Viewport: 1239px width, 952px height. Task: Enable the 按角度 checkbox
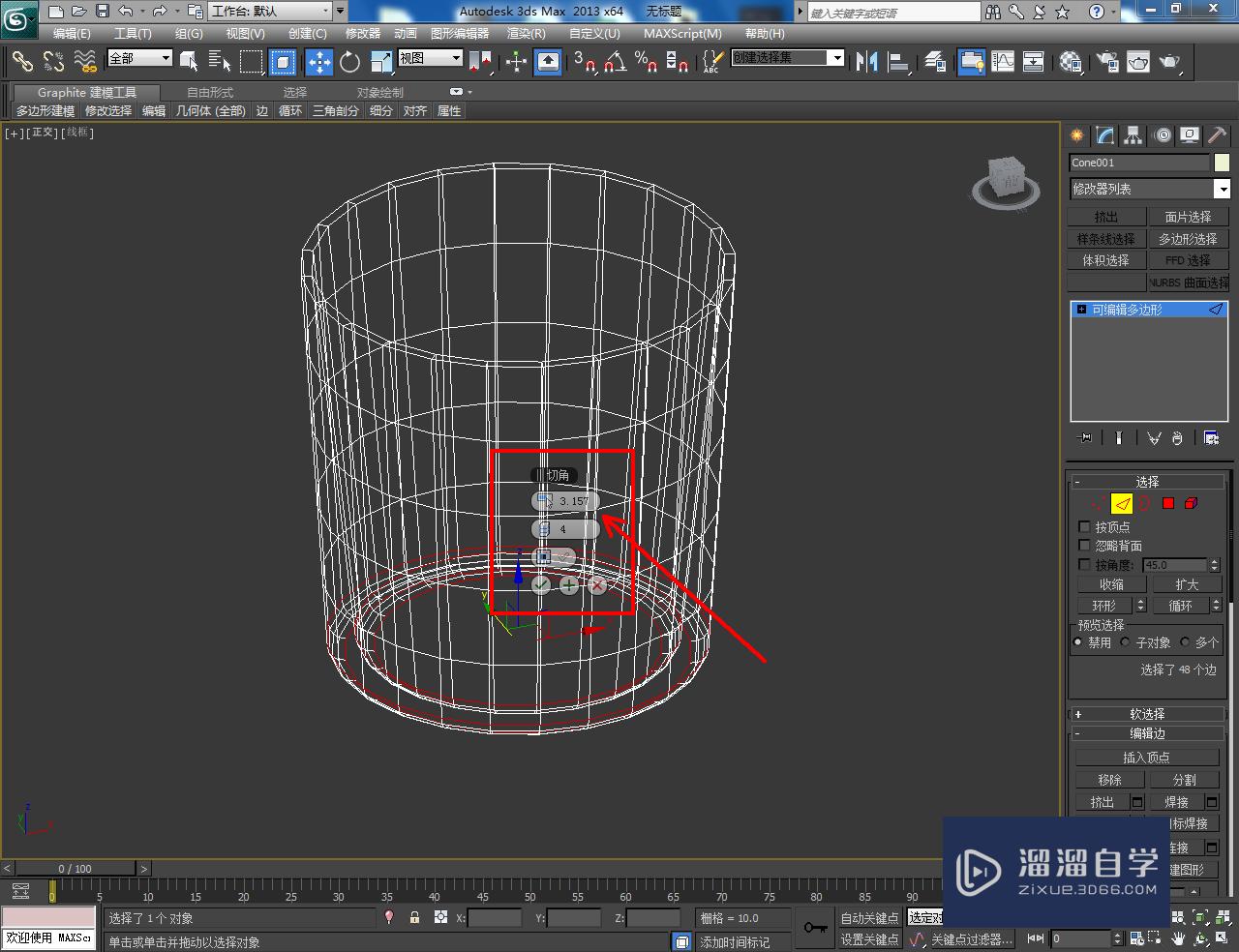pyautogui.click(x=1084, y=564)
